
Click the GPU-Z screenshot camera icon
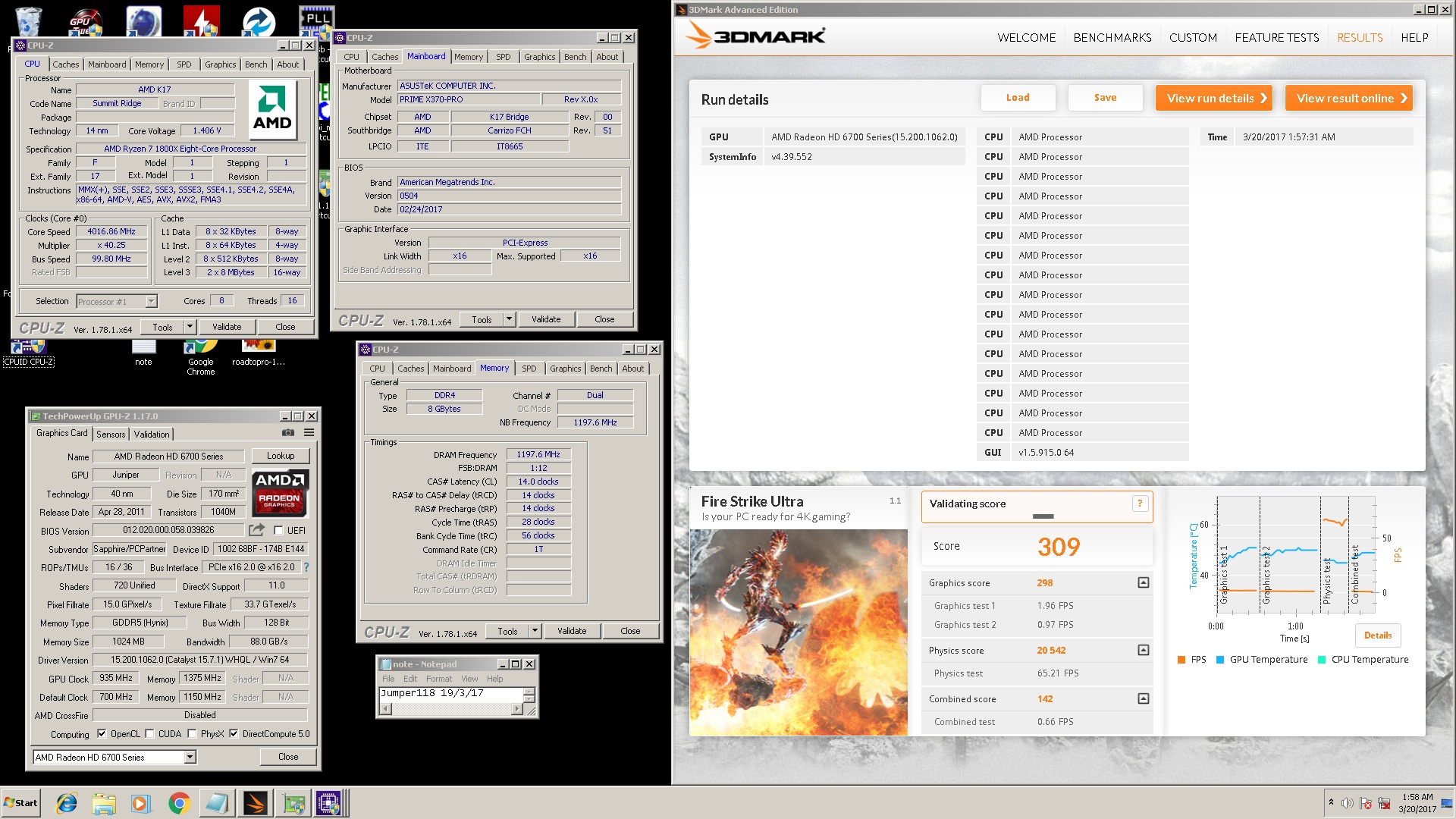click(x=288, y=432)
